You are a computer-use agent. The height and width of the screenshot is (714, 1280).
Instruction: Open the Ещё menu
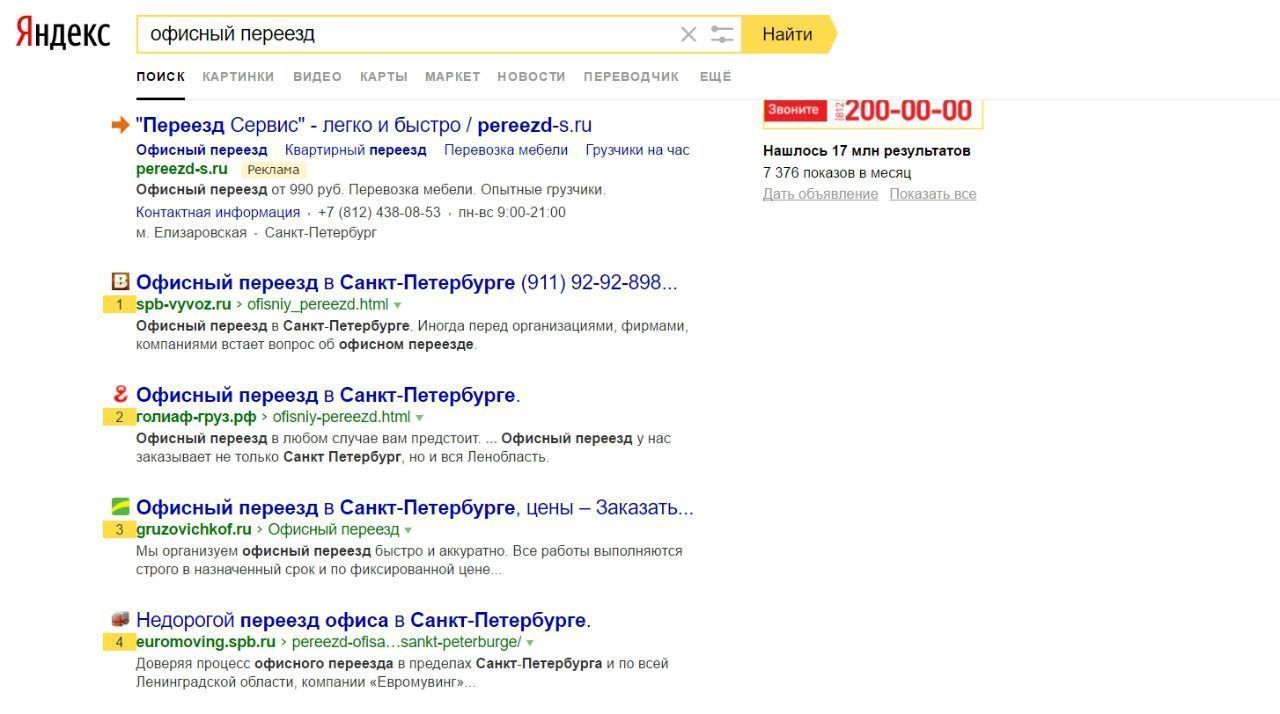(x=715, y=77)
